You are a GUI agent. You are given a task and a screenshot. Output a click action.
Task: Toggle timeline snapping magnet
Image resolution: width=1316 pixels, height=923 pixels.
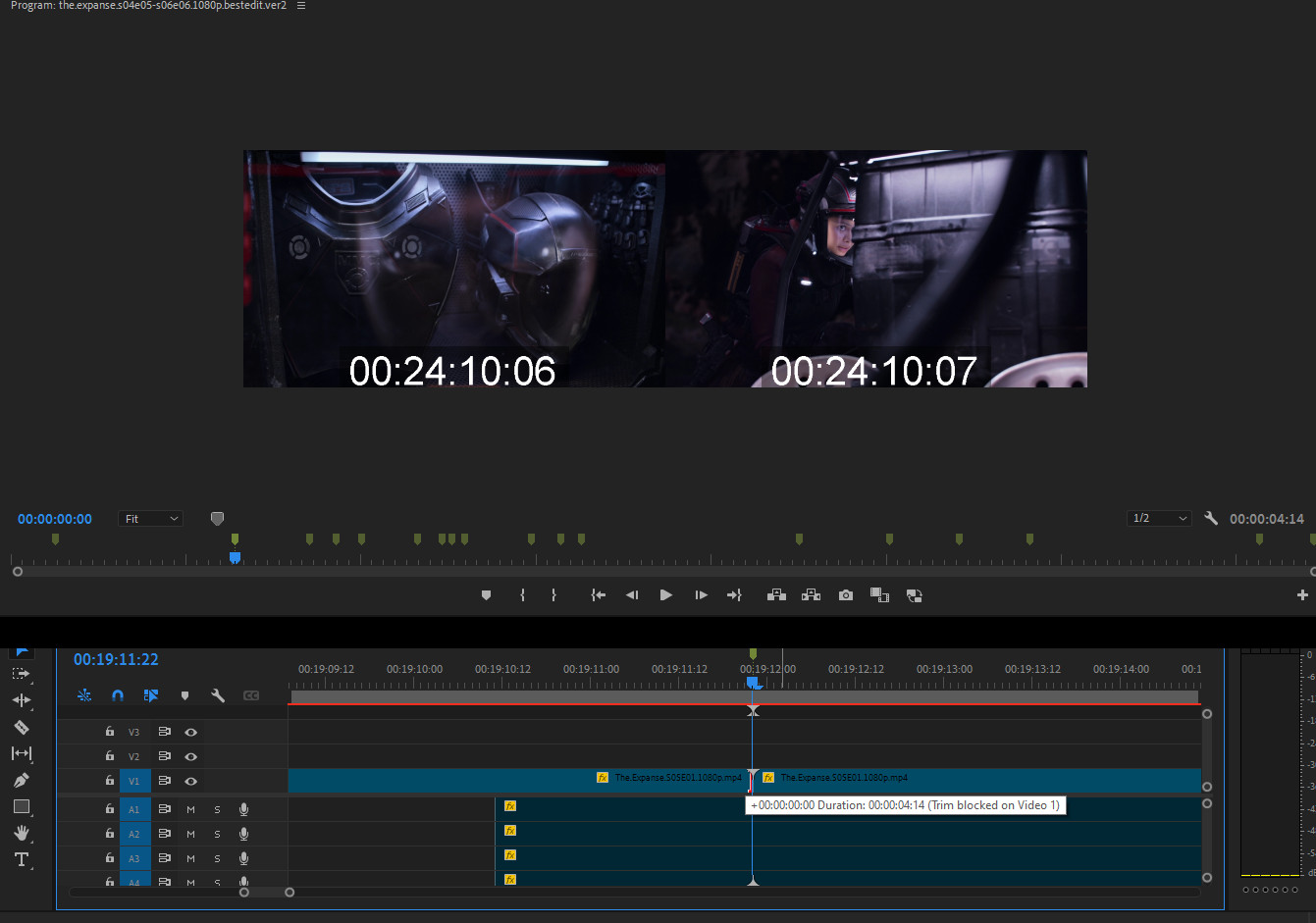click(118, 695)
